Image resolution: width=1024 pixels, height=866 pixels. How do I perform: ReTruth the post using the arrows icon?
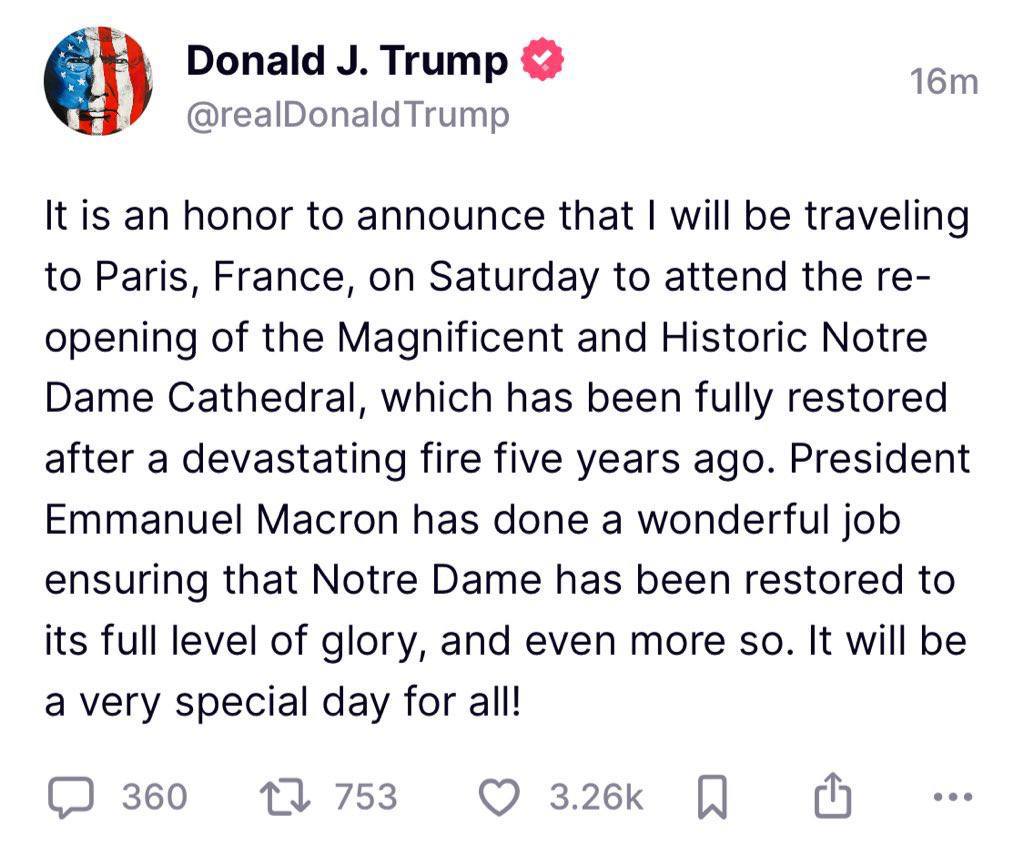(x=287, y=796)
